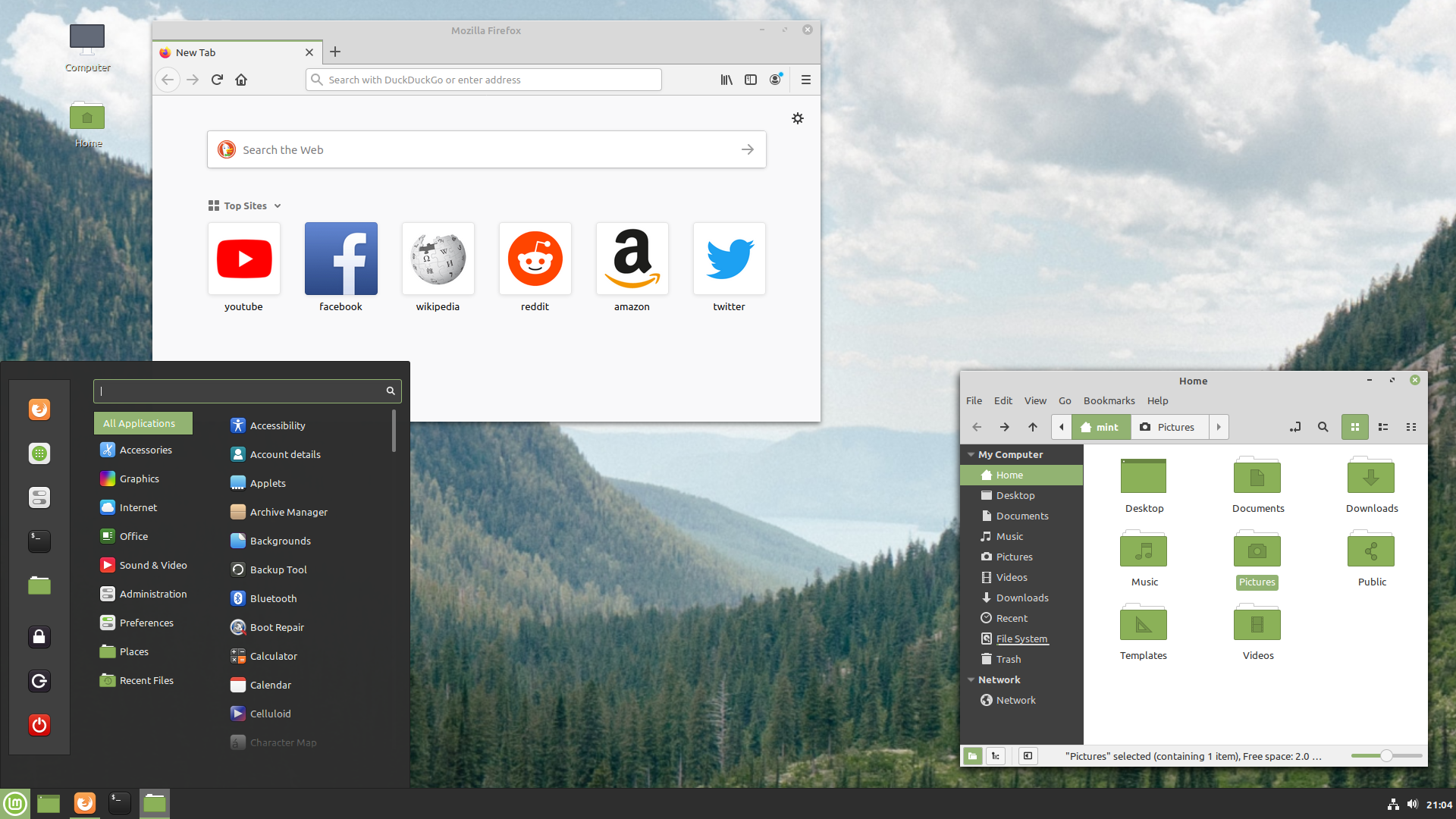Image resolution: width=1456 pixels, height=819 pixels.
Task: Open Firefox Library icon in toolbar
Action: (726, 80)
